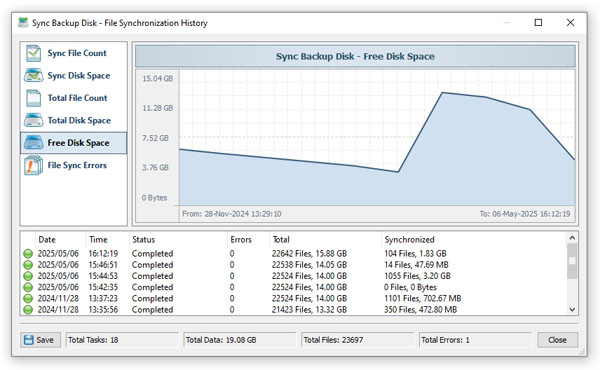Click the 3.76 GB axis label

(x=155, y=168)
